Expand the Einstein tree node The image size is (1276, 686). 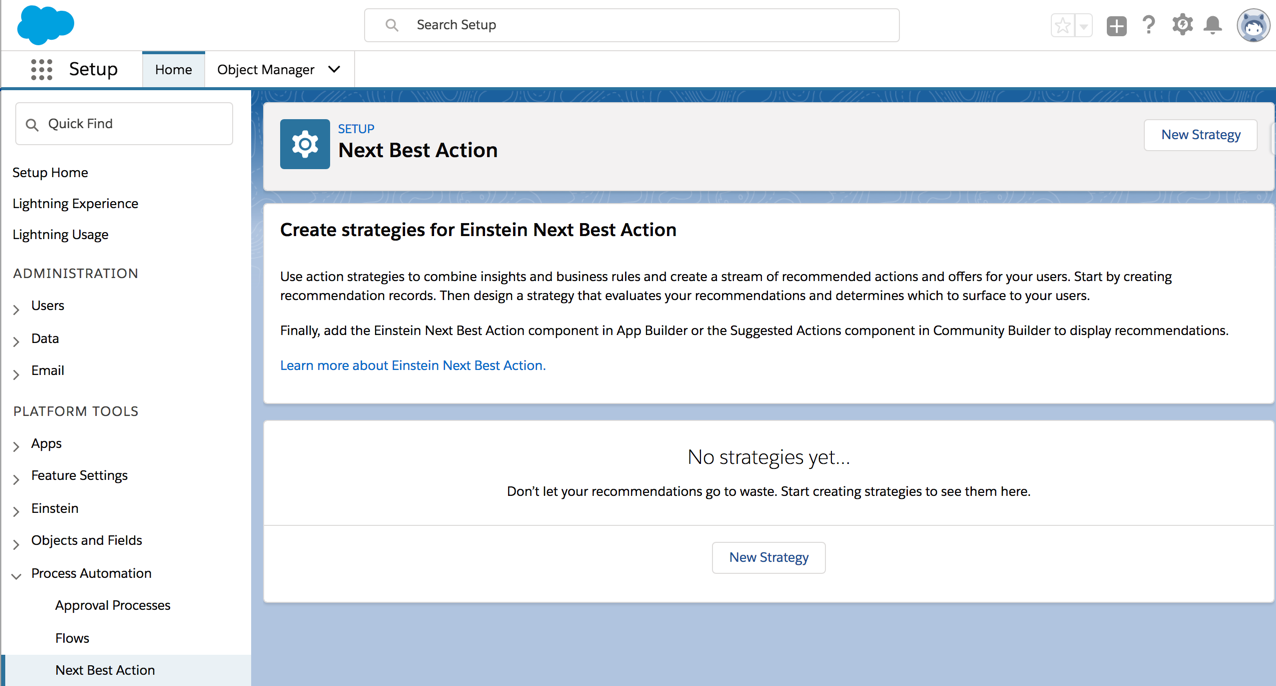coord(16,511)
